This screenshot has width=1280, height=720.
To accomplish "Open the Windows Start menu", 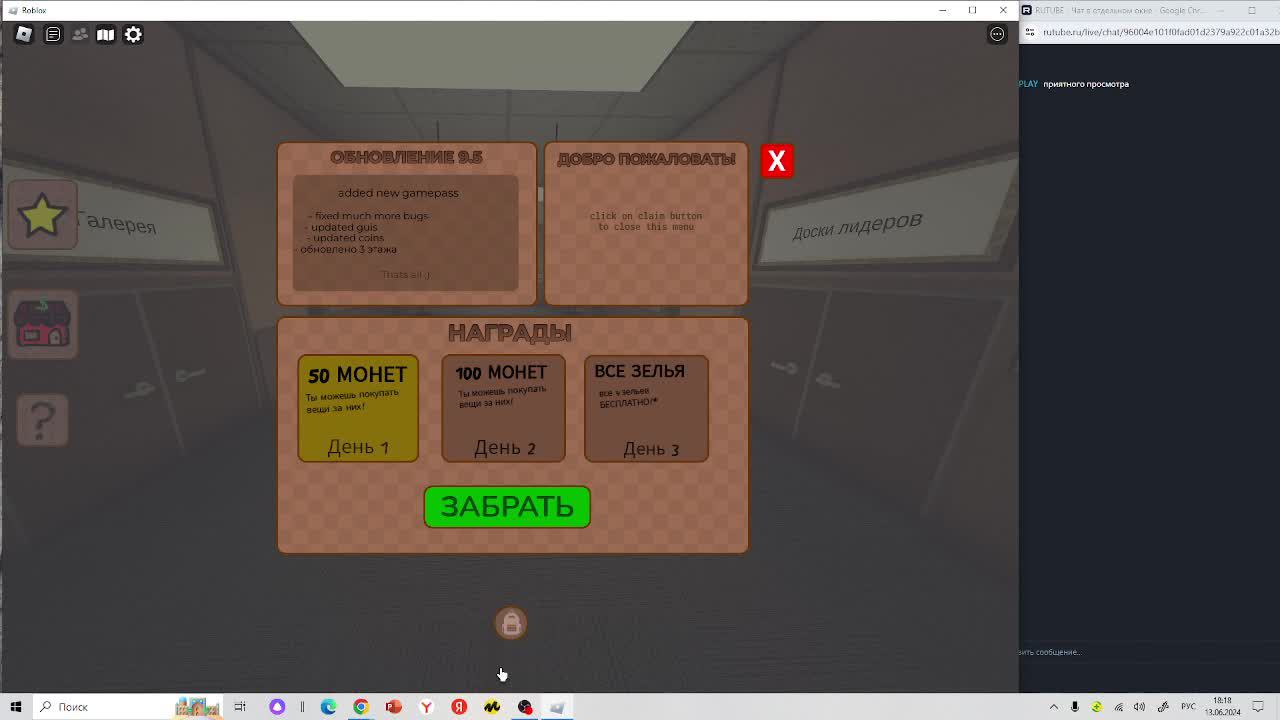I will [x=16, y=707].
